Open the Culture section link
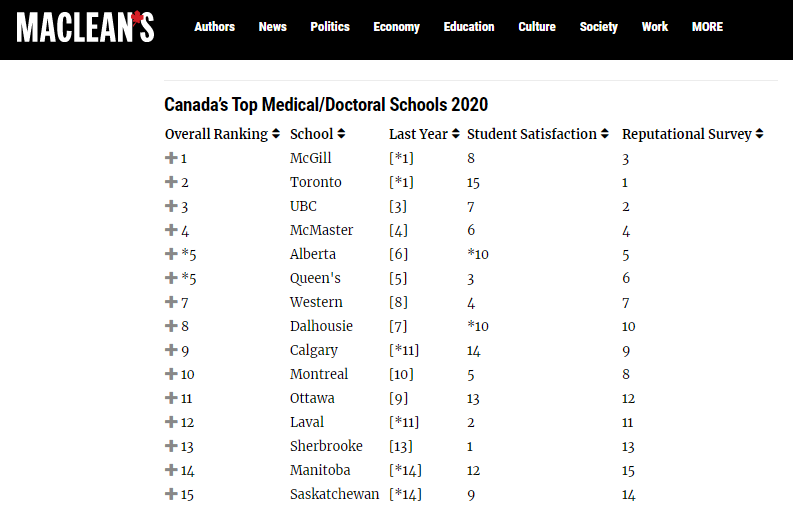The width and height of the screenshot is (793, 522). 537,27
